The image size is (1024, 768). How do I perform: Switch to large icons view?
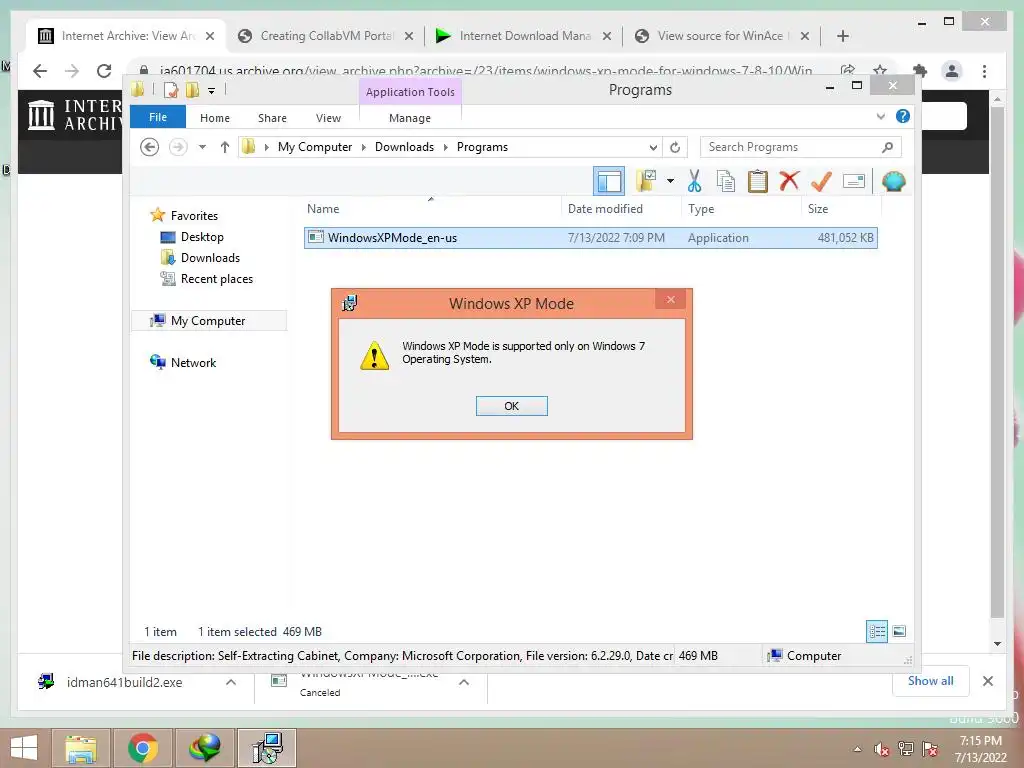pyautogui.click(x=899, y=632)
